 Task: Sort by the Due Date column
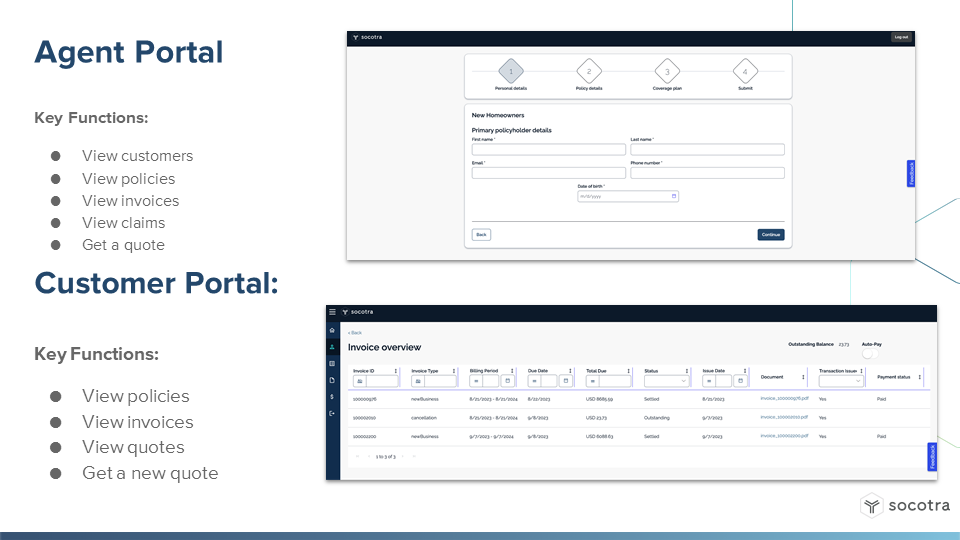point(570,371)
